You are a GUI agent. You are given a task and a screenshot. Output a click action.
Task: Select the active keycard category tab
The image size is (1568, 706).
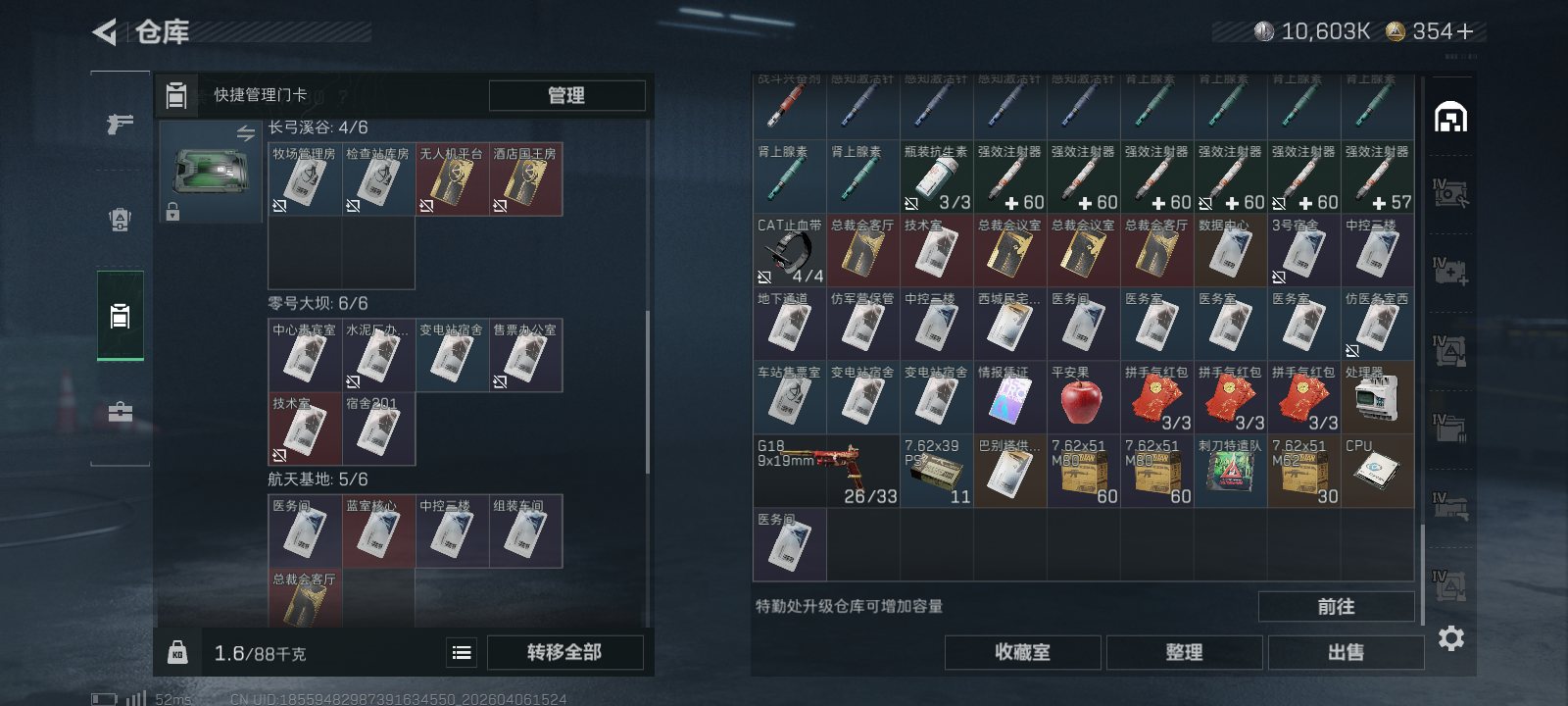click(121, 316)
